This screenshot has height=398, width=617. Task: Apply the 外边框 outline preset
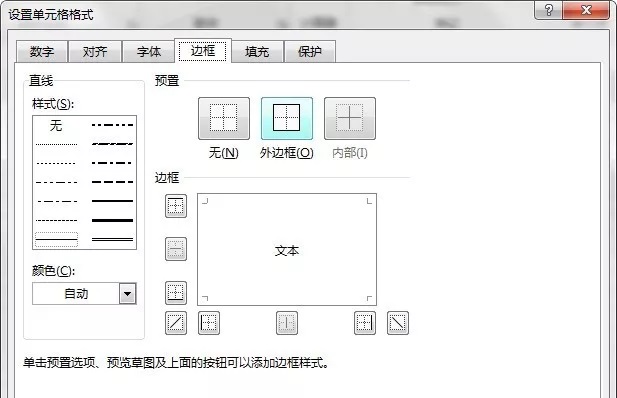coord(287,118)
